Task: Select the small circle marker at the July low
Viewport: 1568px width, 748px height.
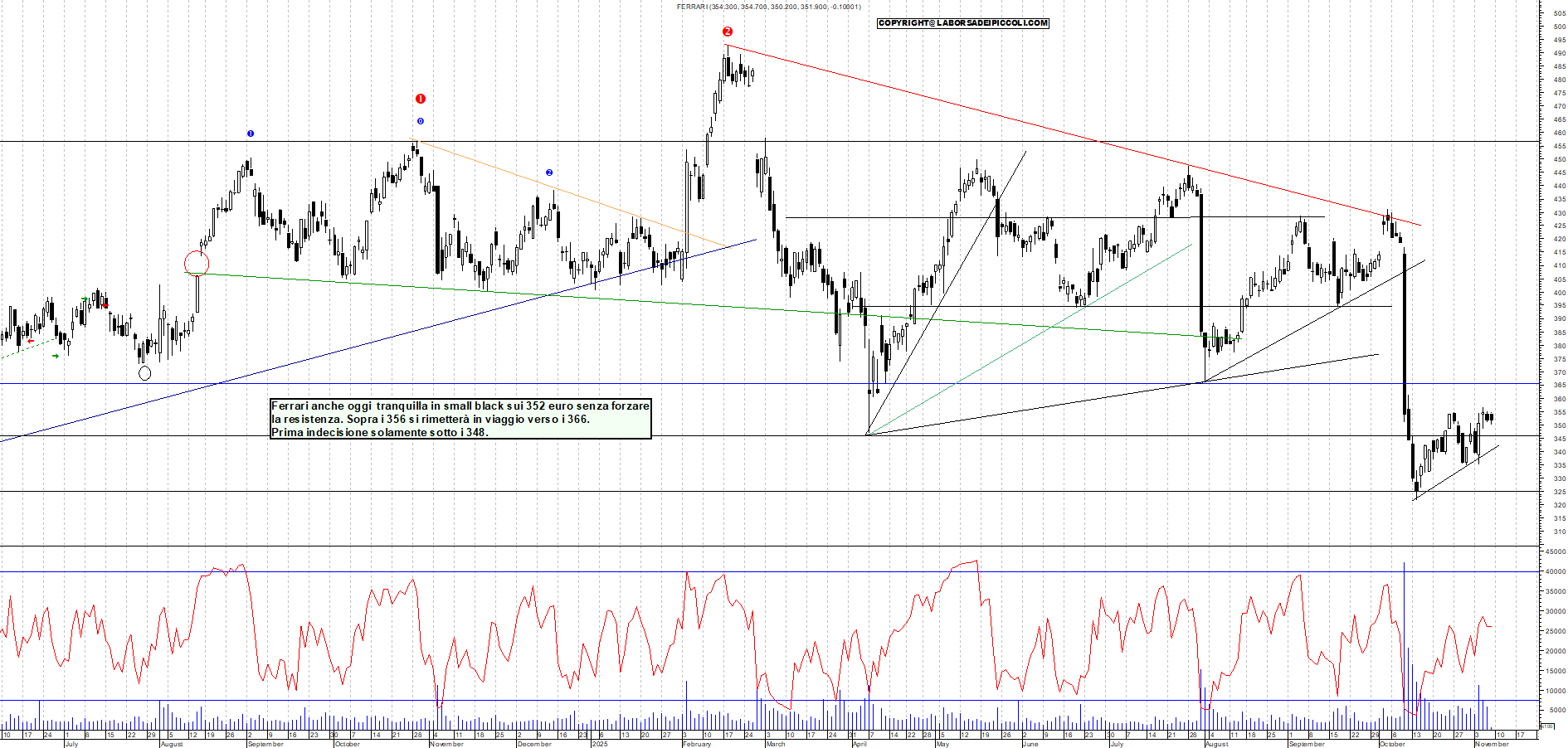Action: [145, 373]
